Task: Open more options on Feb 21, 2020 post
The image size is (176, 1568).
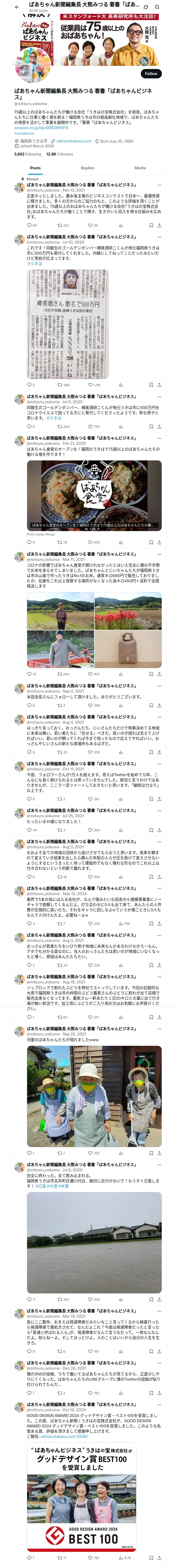Action: (159, 438)
